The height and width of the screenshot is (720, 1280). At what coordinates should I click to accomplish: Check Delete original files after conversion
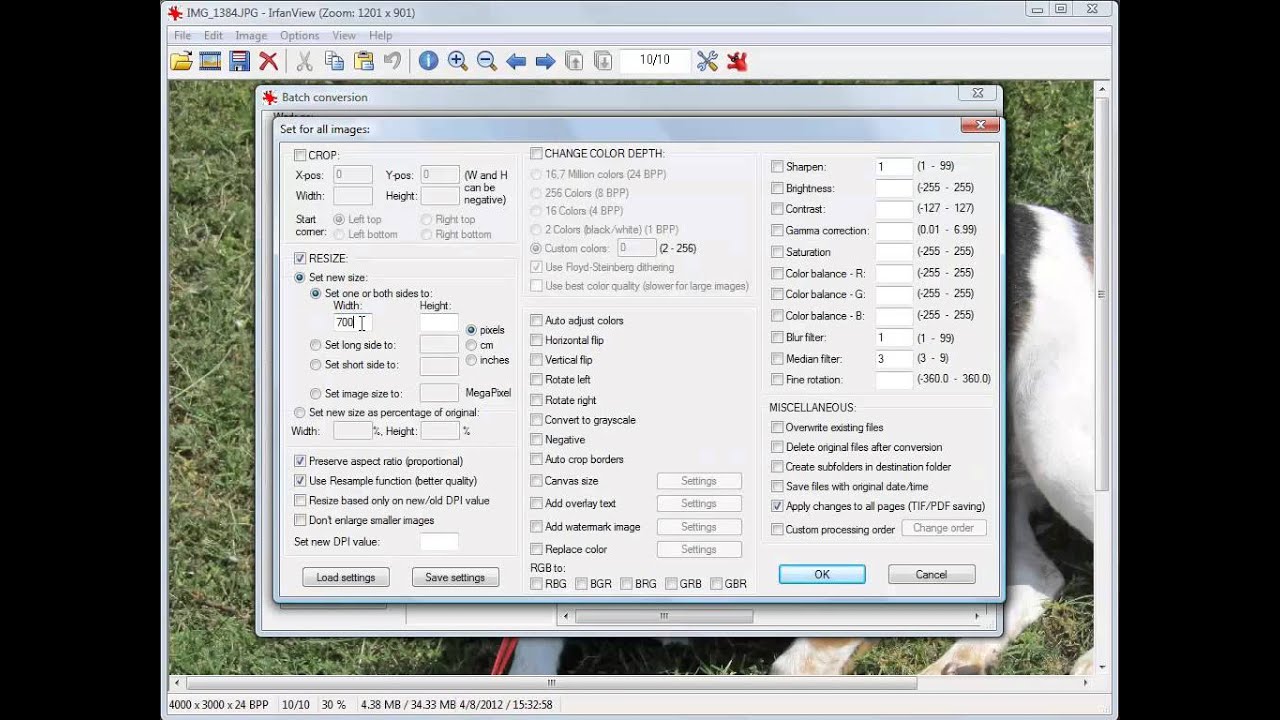tap(777, 447)
